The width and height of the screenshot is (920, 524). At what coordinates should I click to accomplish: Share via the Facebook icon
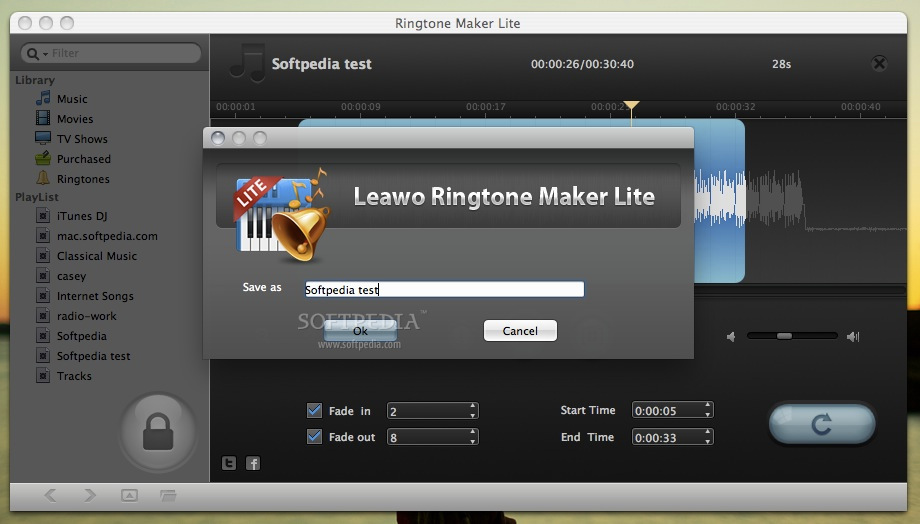point(253,463)
